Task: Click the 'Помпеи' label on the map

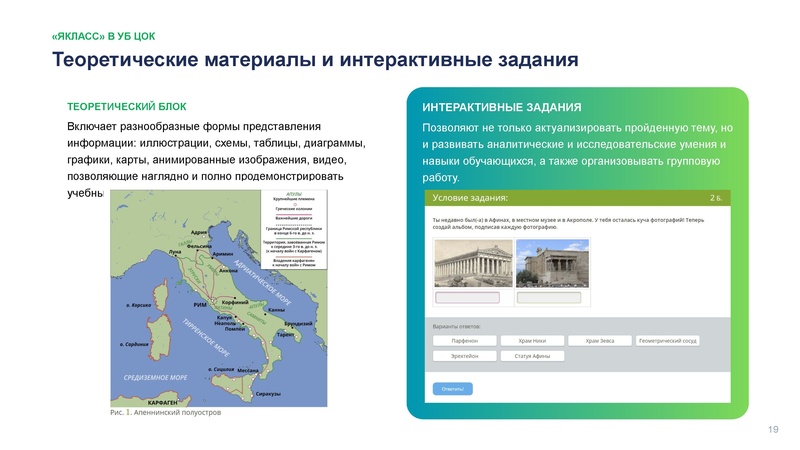Action: pos(235,329)
